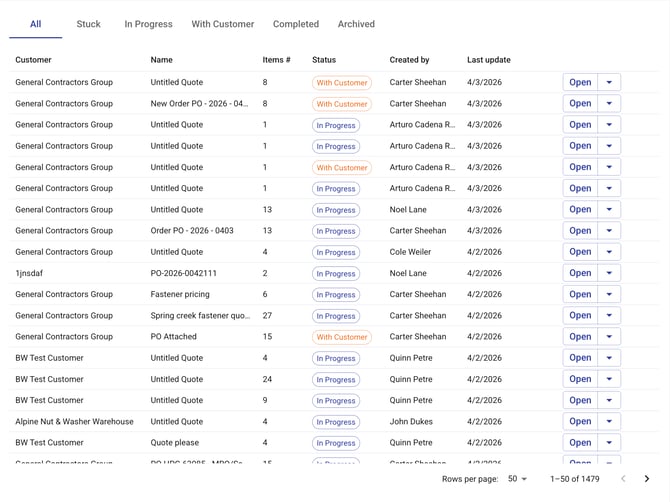Image resolution: width=670 pixels, height=502 pixels.
Task: Expand actions arrow for BW Test Customer 9-item quote
Action: pyautogui.click(x=609, y=400)
